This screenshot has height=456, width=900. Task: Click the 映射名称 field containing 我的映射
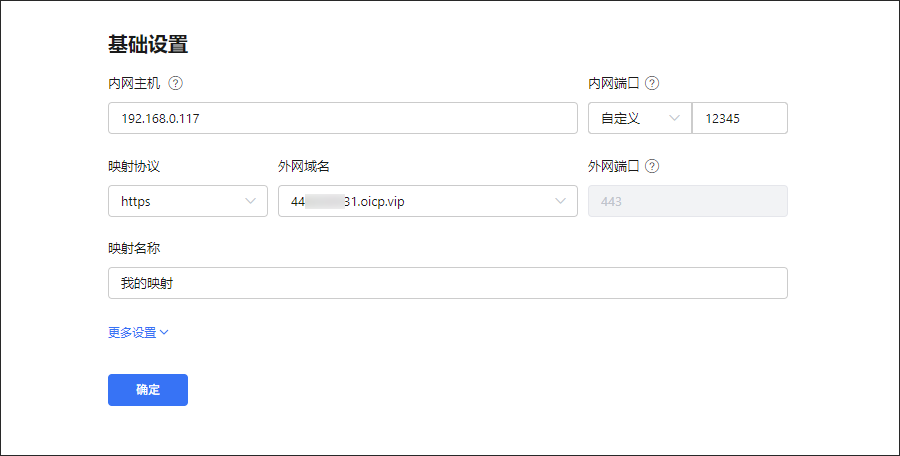tap(447, 283)
